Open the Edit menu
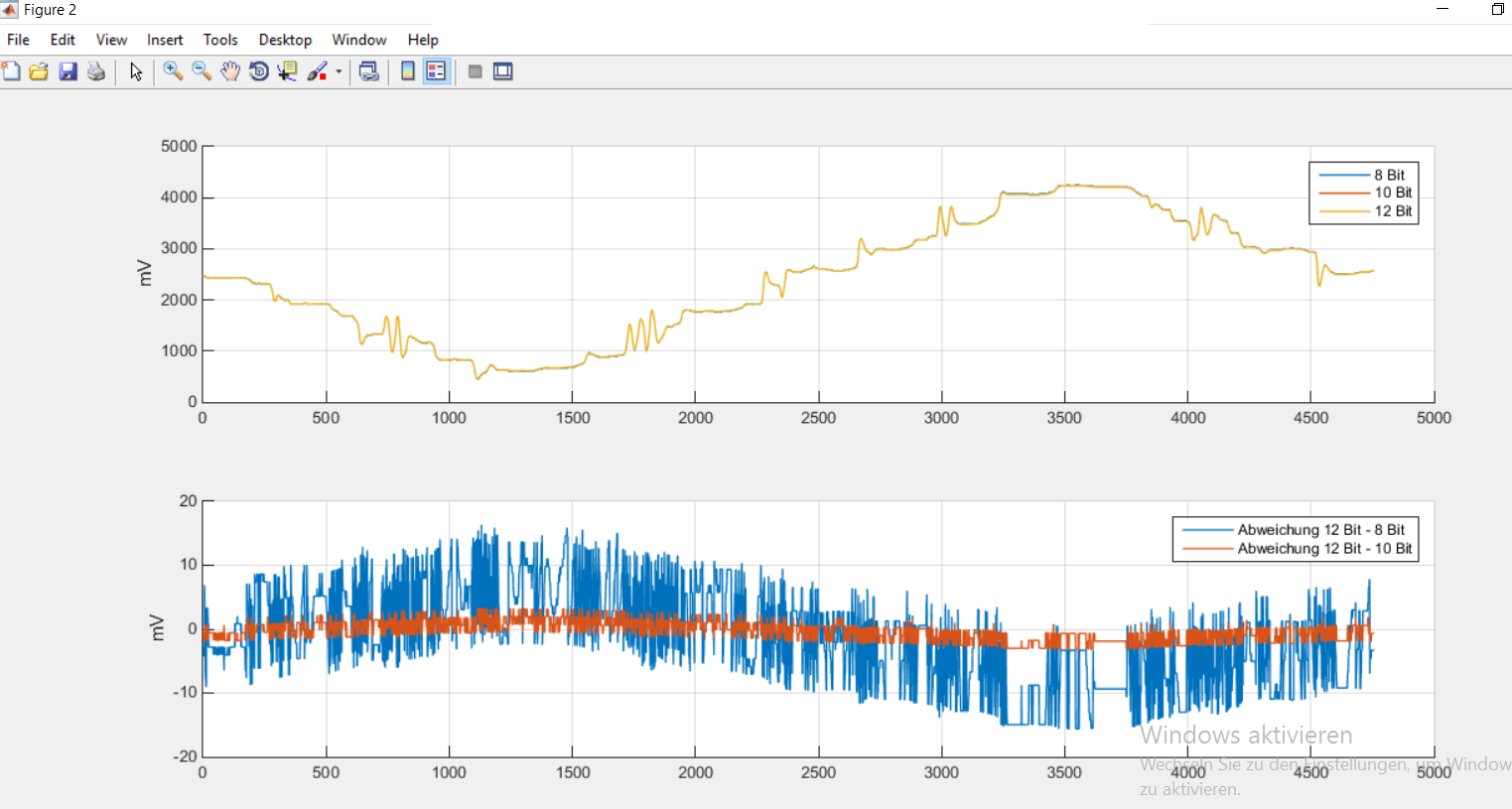This screenshot has height=809, width=1512. (63, 40)
